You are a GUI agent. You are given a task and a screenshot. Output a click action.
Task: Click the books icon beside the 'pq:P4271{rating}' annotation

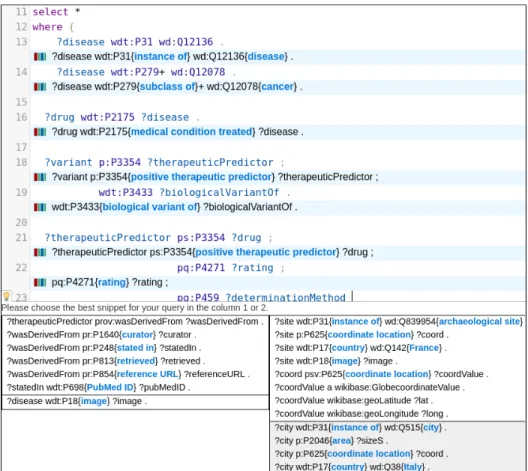click(40, 282)
